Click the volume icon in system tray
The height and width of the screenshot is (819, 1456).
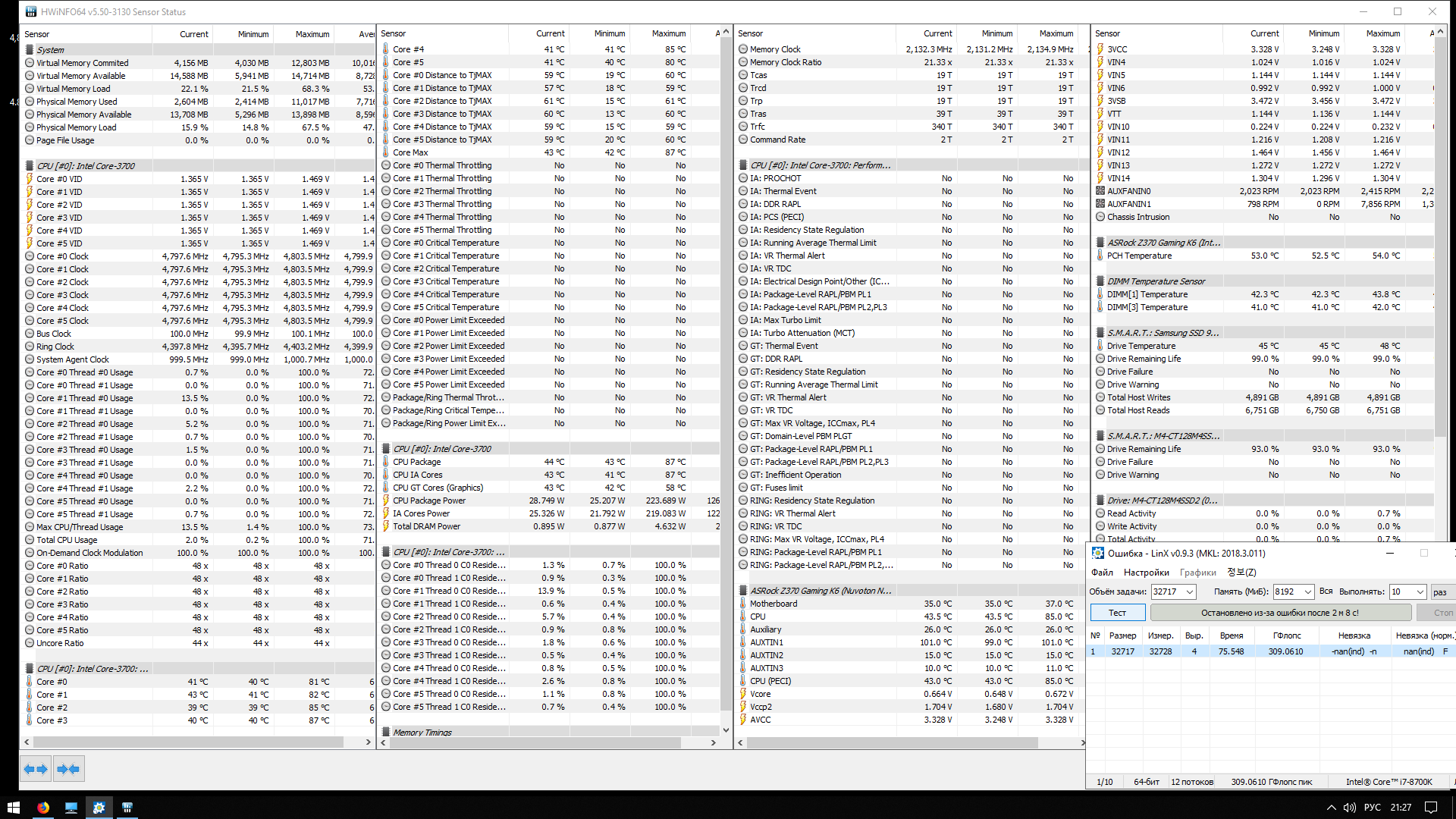(x=1349, y=808)
